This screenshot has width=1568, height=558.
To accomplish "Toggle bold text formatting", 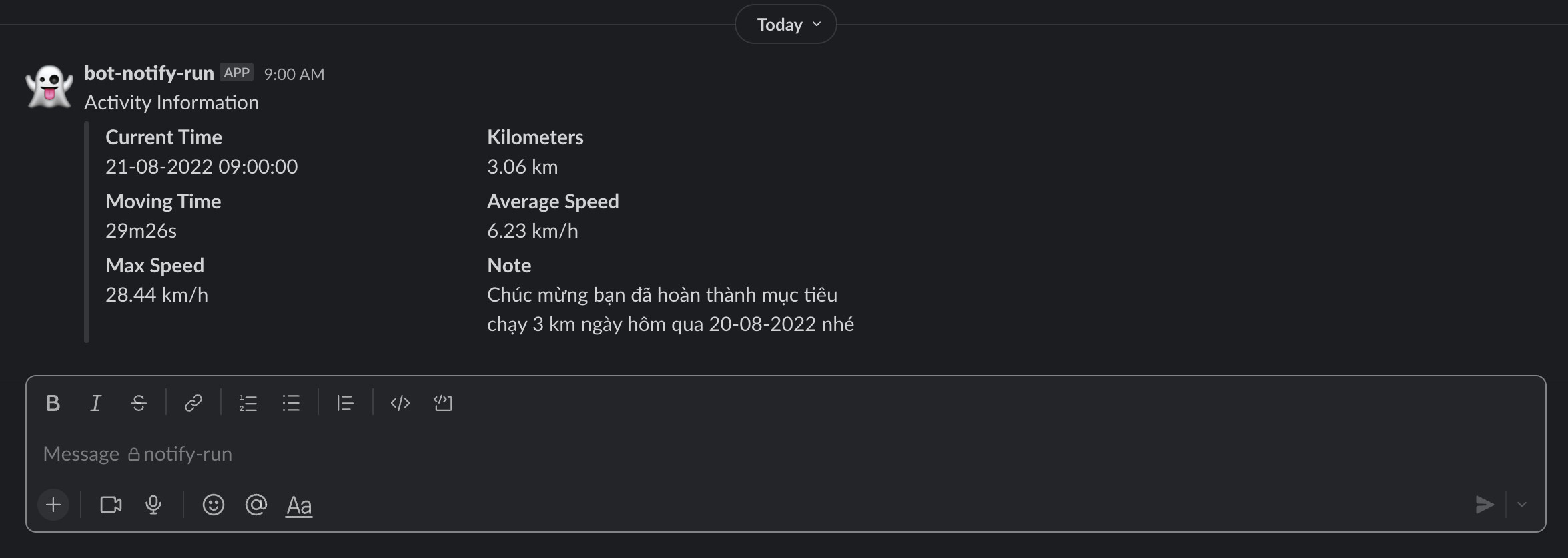I will 53,402.
